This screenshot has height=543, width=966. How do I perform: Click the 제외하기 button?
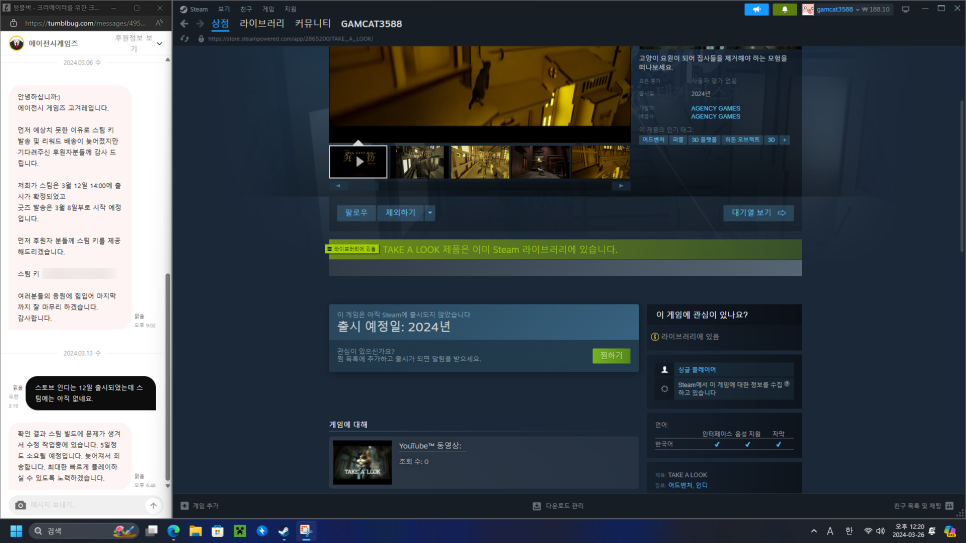tap(400, 213)
